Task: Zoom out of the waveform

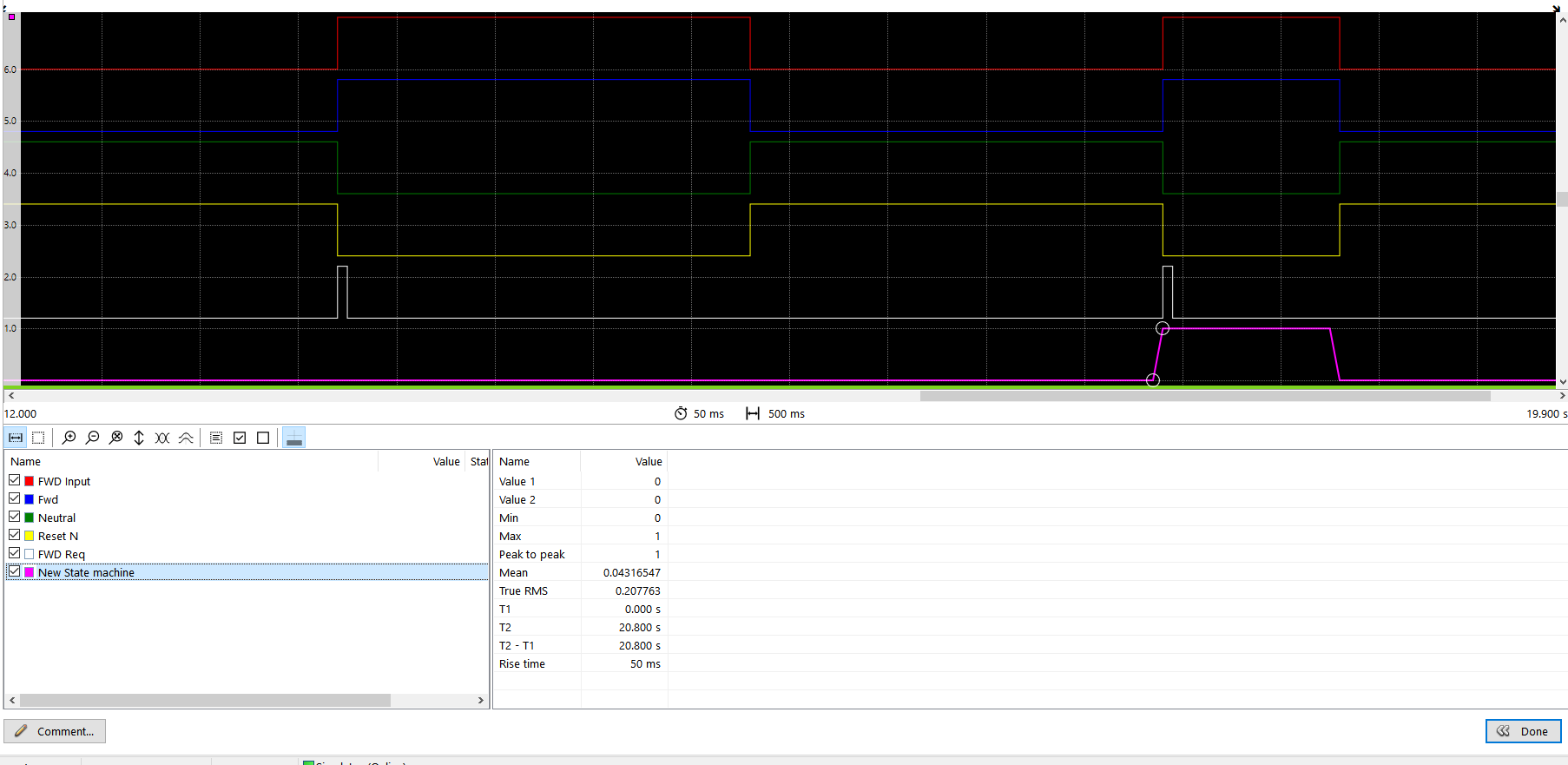Action: click(x=93, y=438)
